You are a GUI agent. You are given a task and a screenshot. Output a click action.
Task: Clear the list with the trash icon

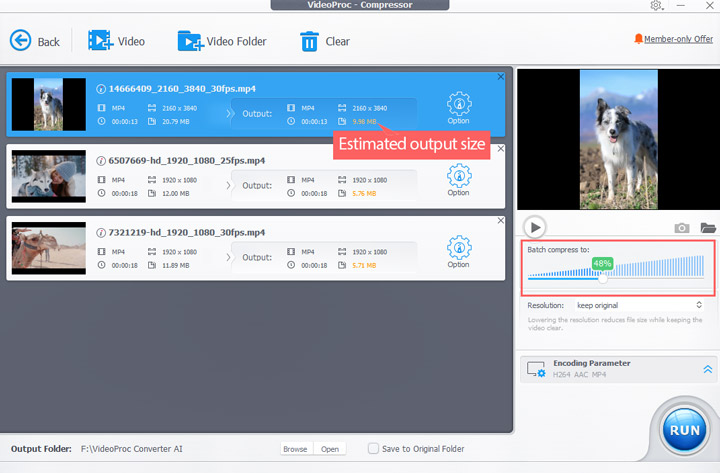(x=310, y=41)
